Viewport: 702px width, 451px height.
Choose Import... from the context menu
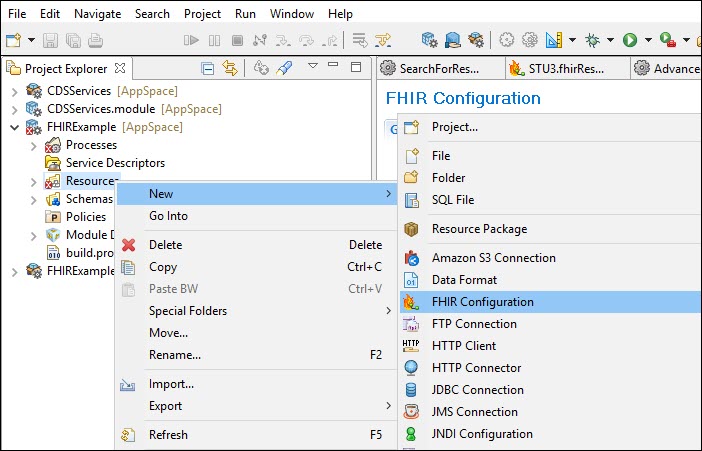coord(171,384)
